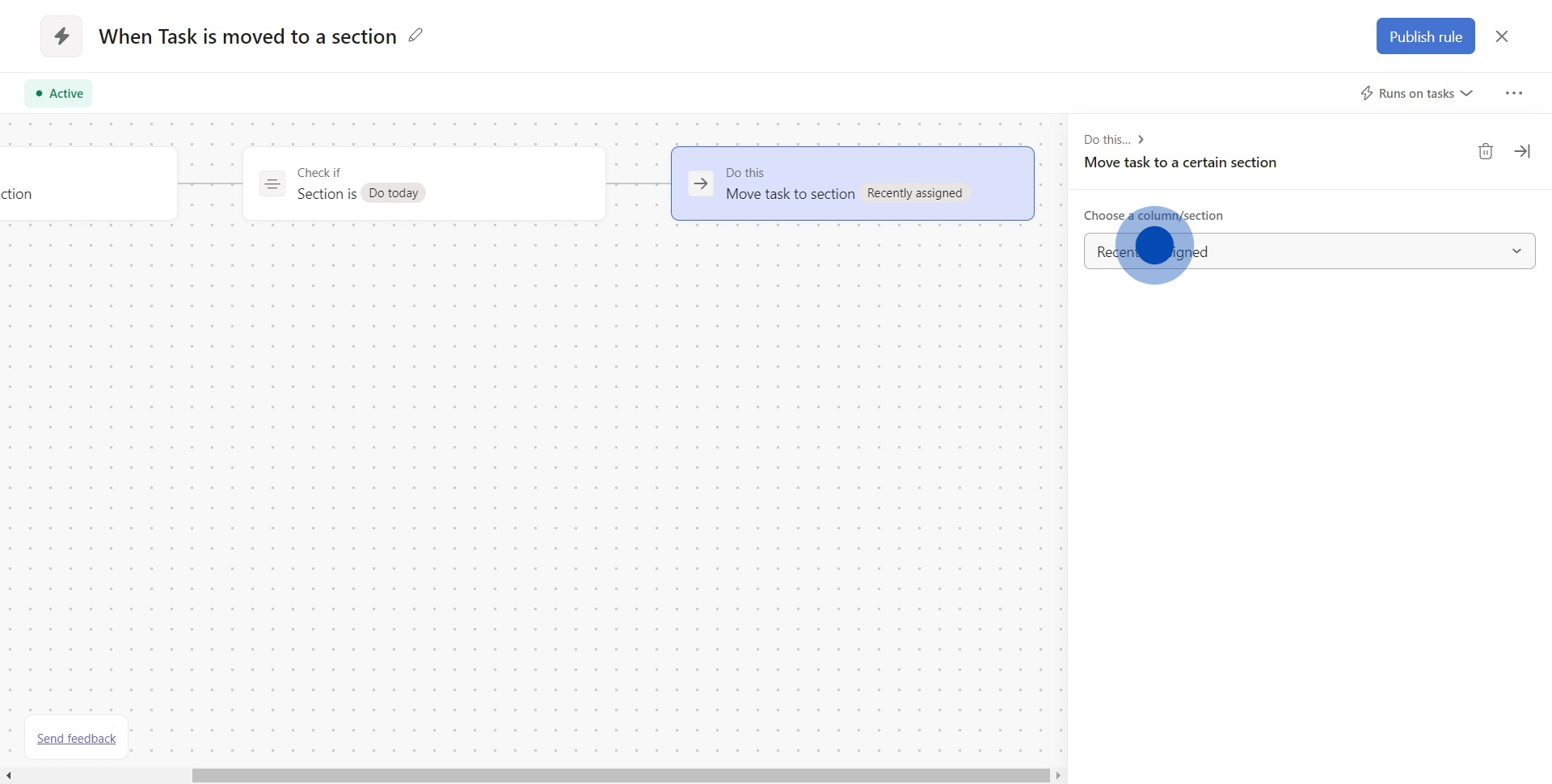
Task: Click the condition icon in Check if card
Action: tap(272, 184)
